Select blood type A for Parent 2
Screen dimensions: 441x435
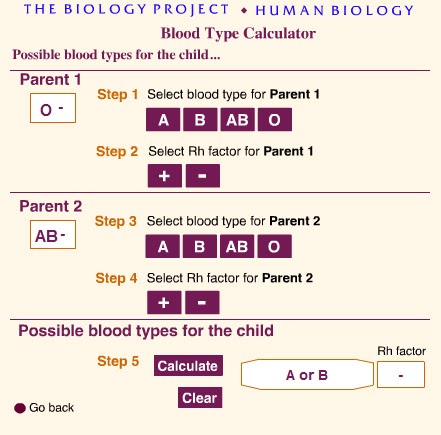coord(163,246)
